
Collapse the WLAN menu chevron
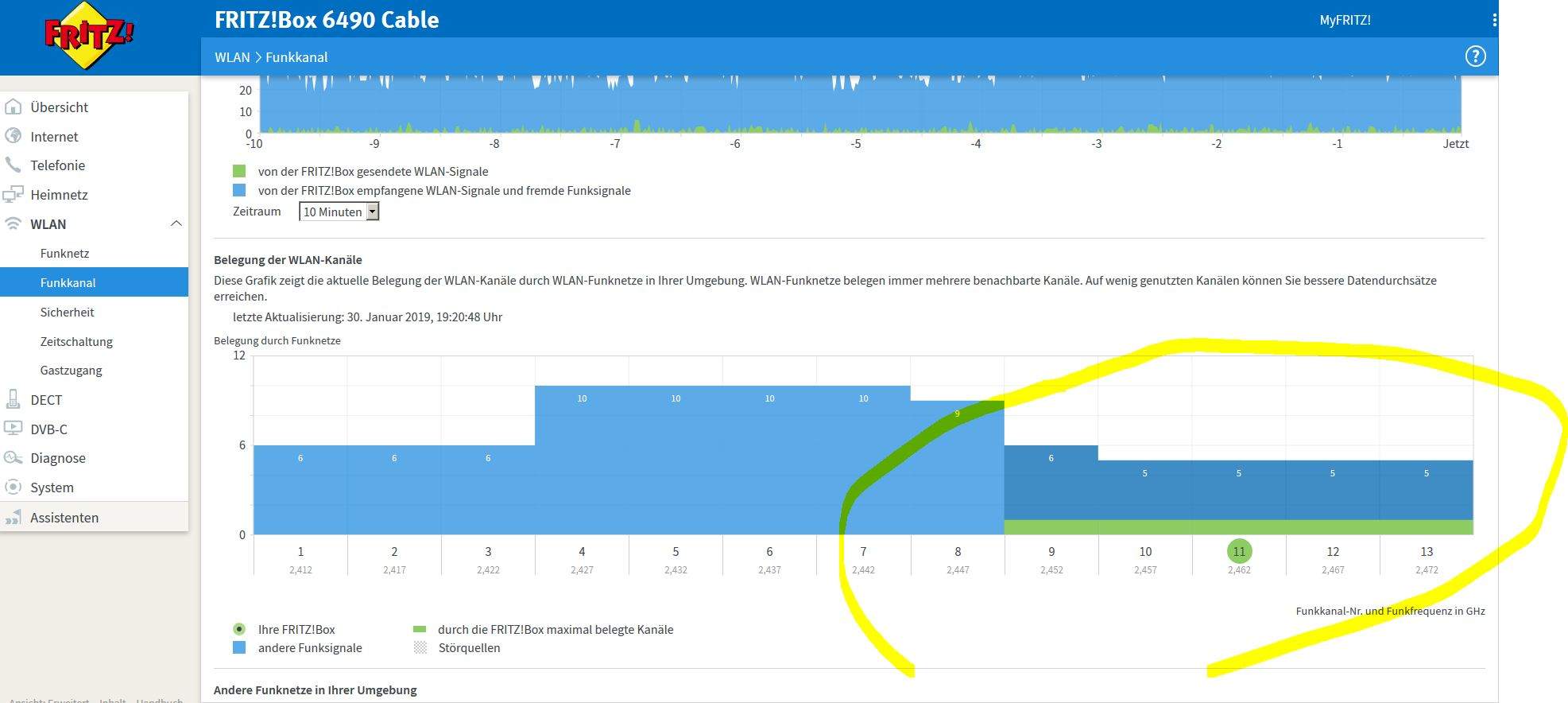[x=176, y=224]
